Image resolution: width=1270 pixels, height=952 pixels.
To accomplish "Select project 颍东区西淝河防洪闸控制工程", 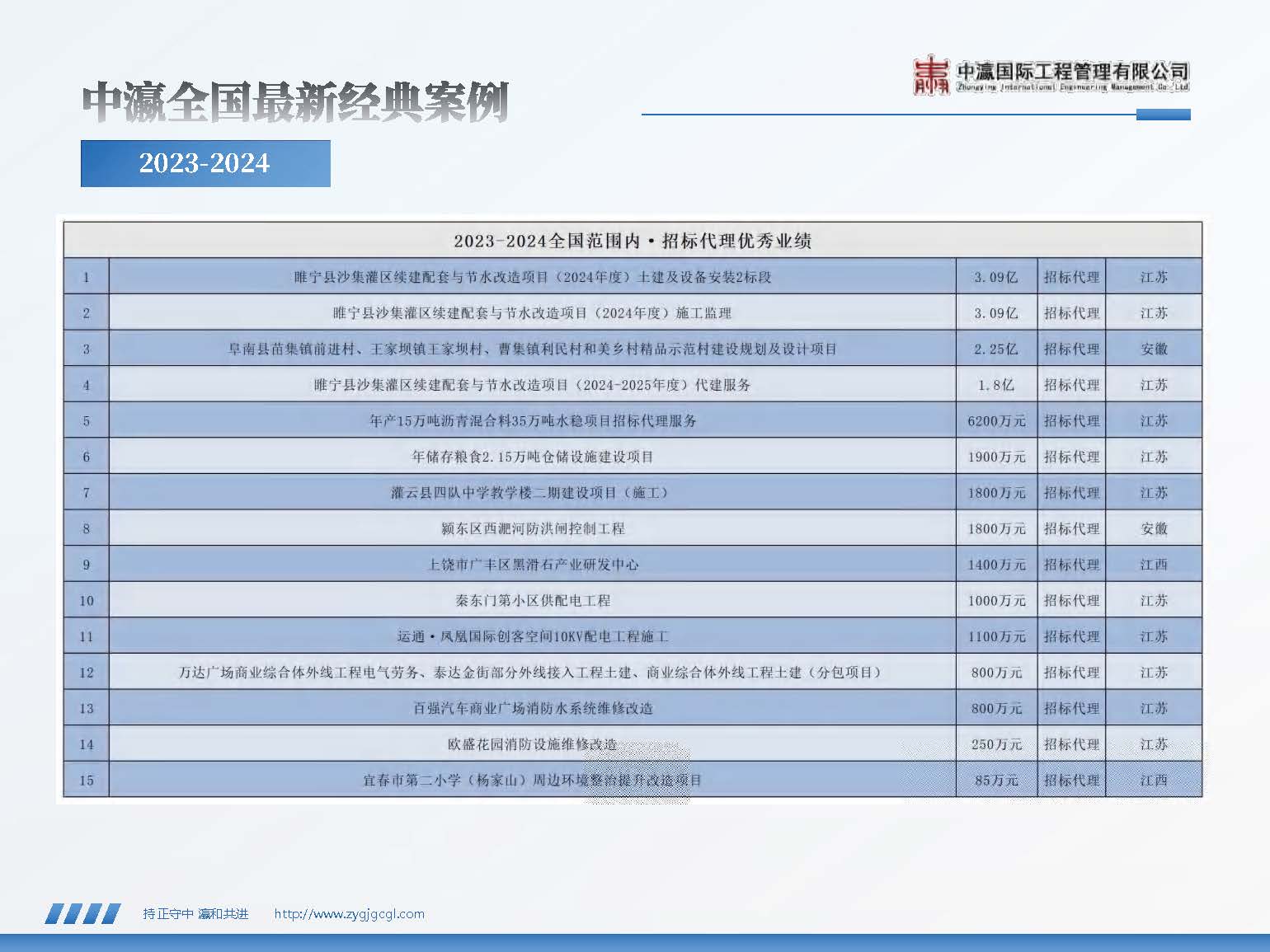I will coord(533,528).
